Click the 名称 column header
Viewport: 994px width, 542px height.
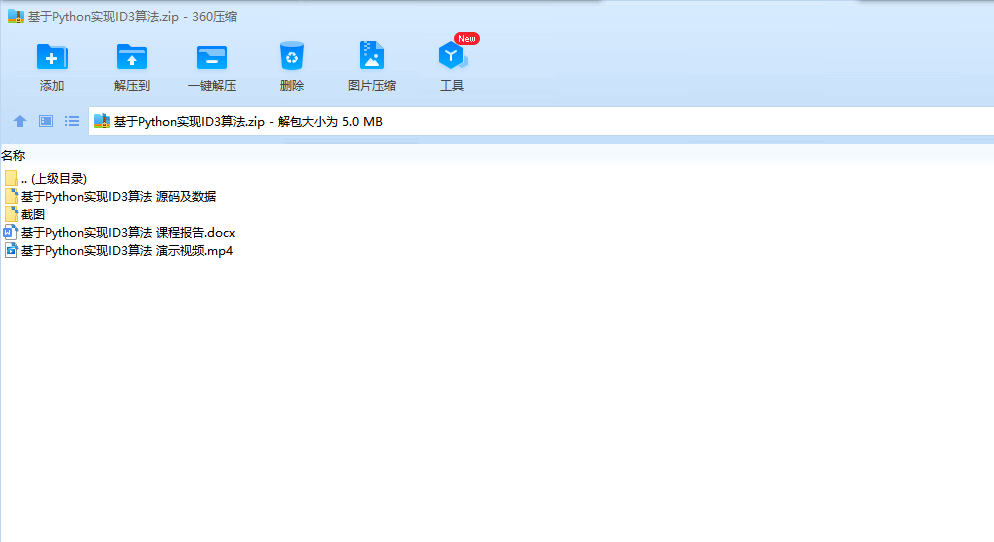tap(13, 155)
